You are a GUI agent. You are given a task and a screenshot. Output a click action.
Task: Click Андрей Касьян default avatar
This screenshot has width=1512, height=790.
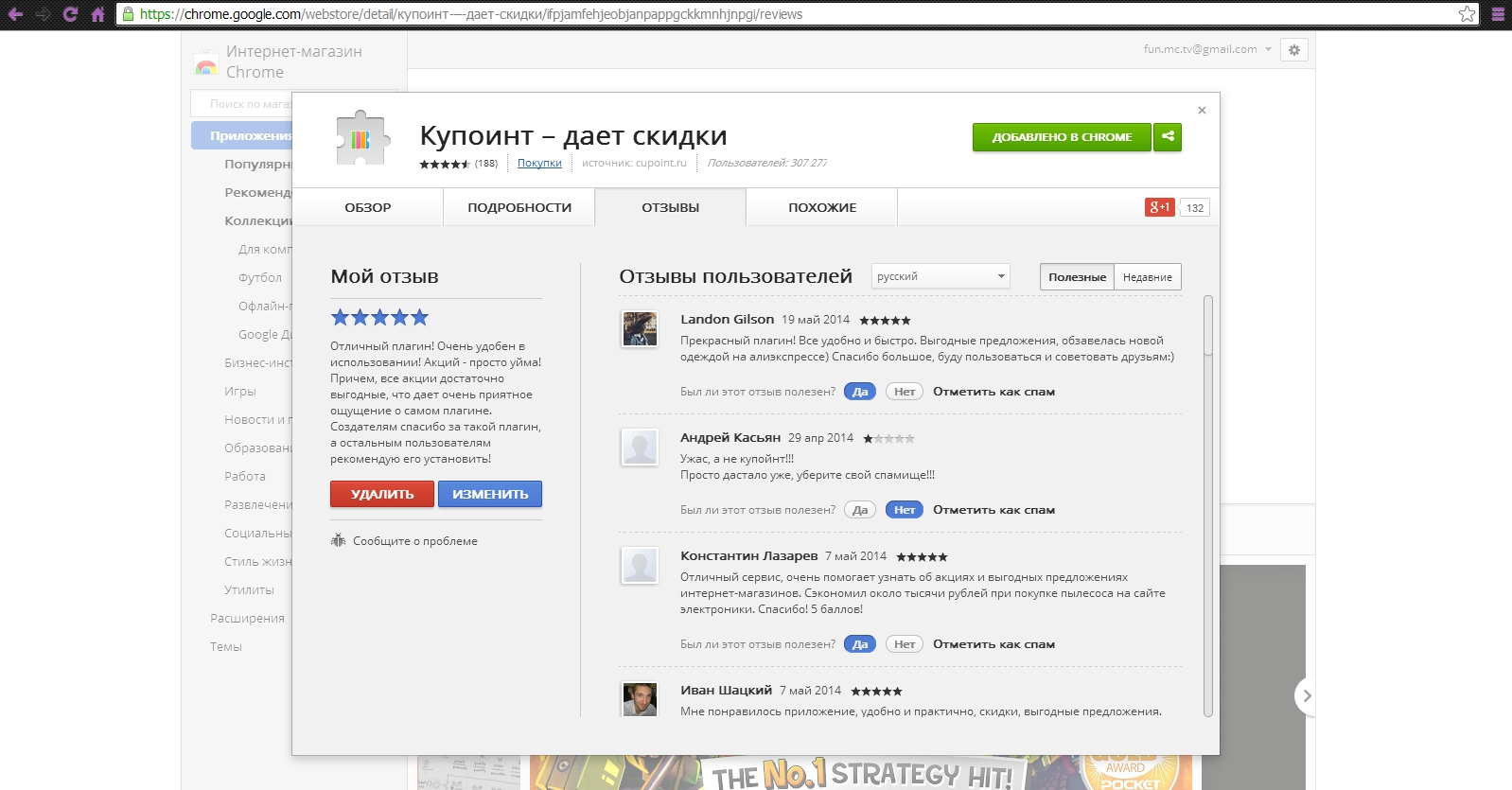(640, 448)
